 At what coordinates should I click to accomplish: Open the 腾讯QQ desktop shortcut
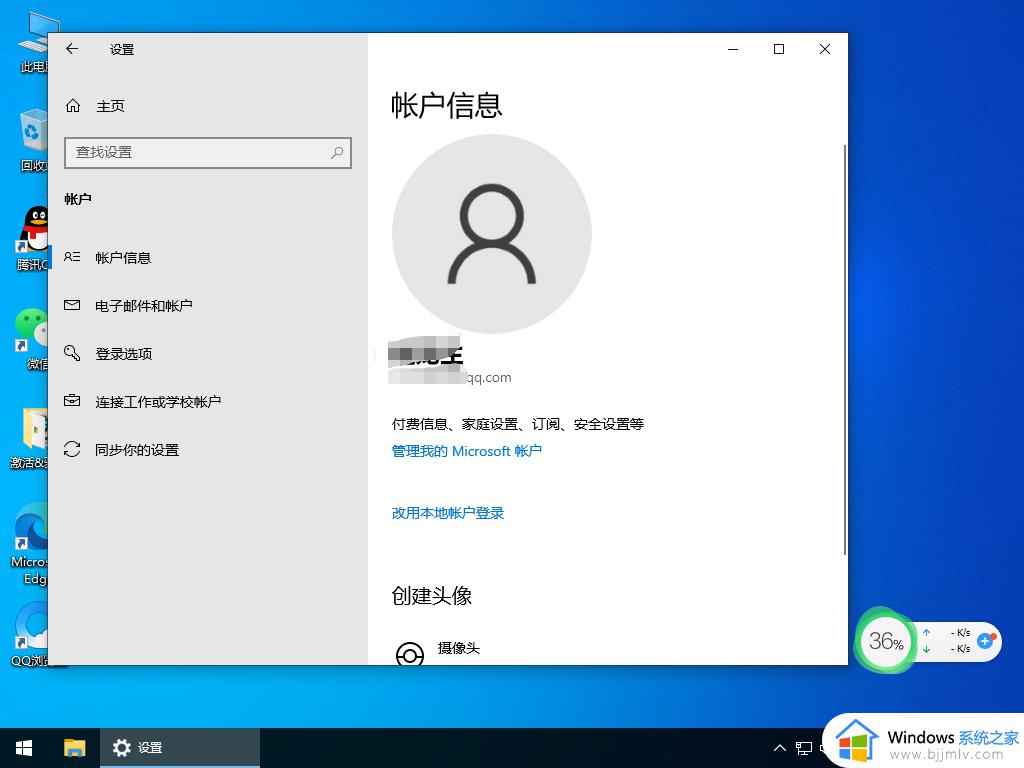click(x=33, y=238)
